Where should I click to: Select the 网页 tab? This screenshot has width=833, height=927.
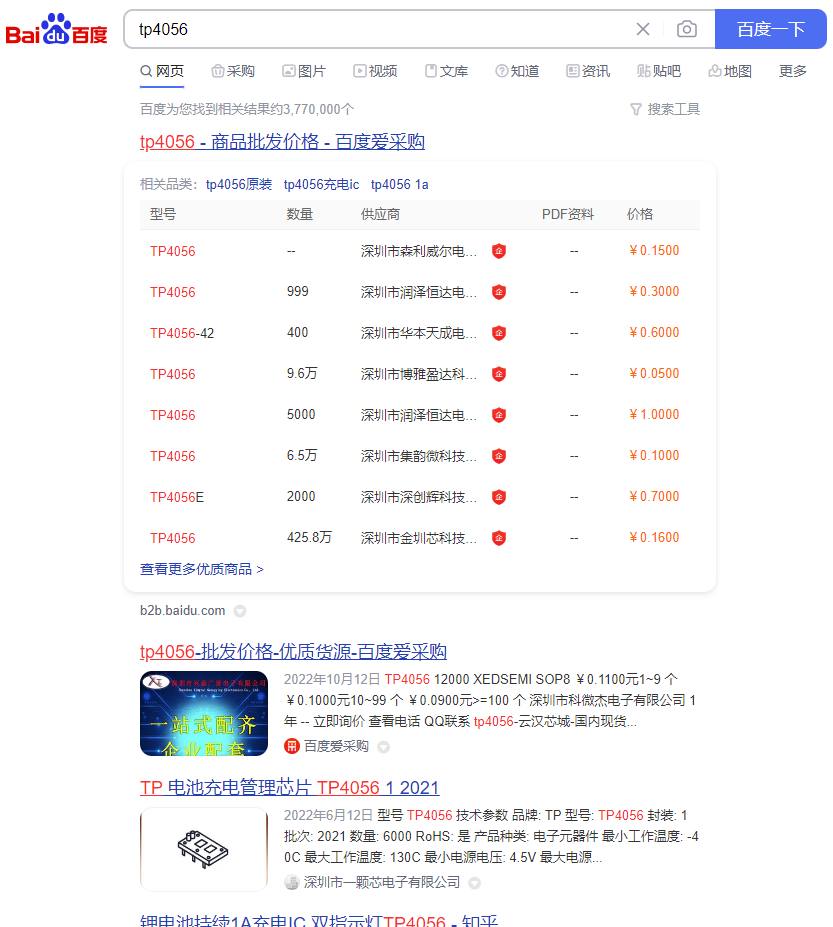(x=162, y=72)
